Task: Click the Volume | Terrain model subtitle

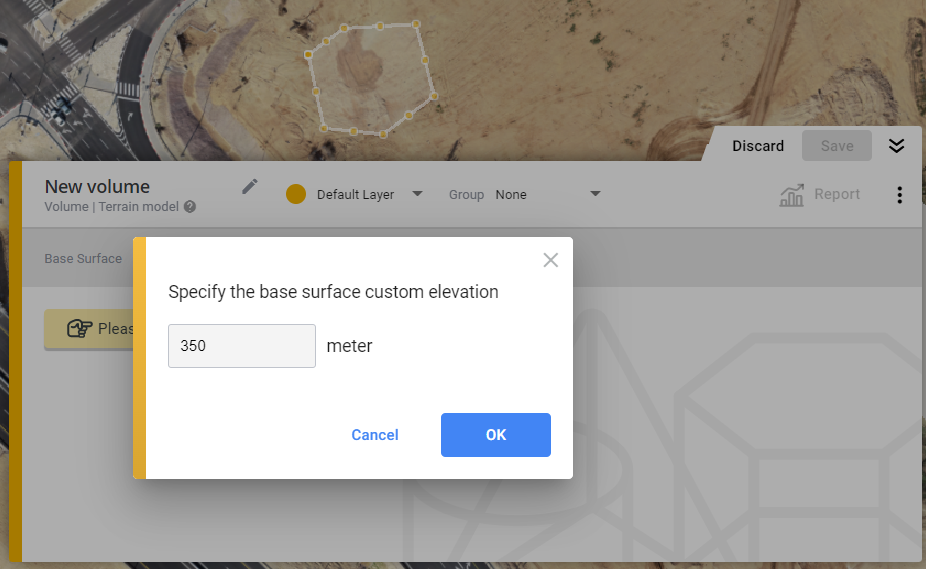Action: click(x=112, y=207)
